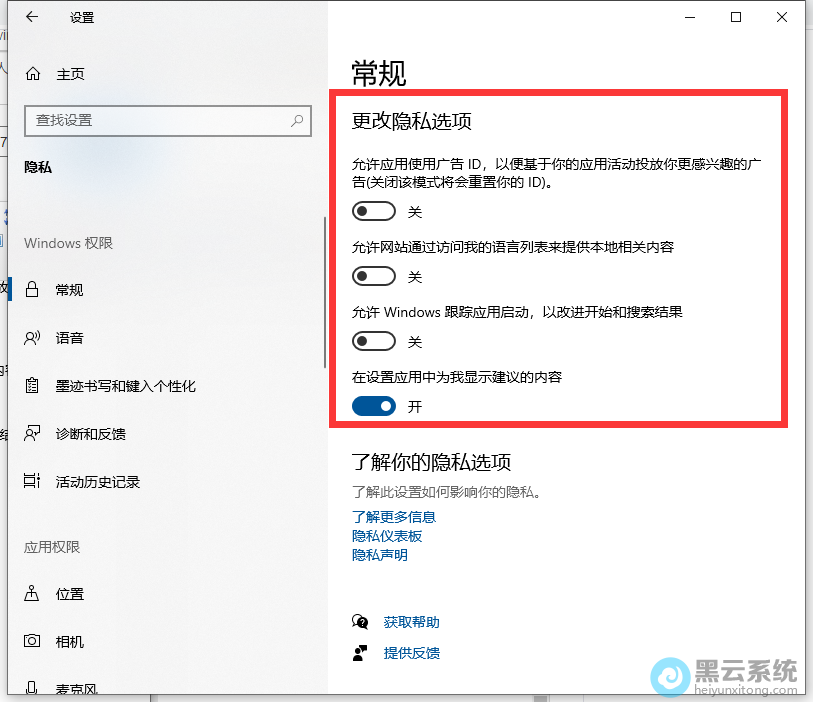Click 获取帮助 help link
The width and height of the screenshot is (813, 702).
(x=411, y=622)
